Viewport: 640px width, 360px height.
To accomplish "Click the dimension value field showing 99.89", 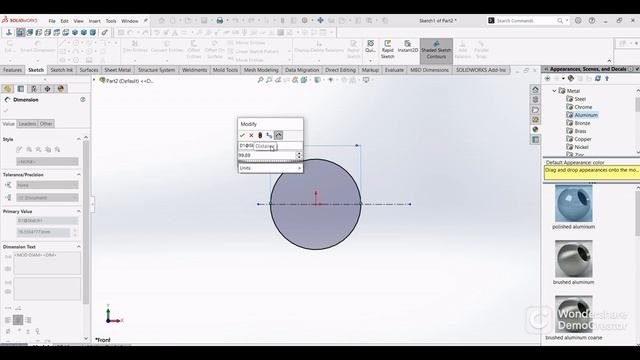I will pyautogui.click(x=267, y=155).
